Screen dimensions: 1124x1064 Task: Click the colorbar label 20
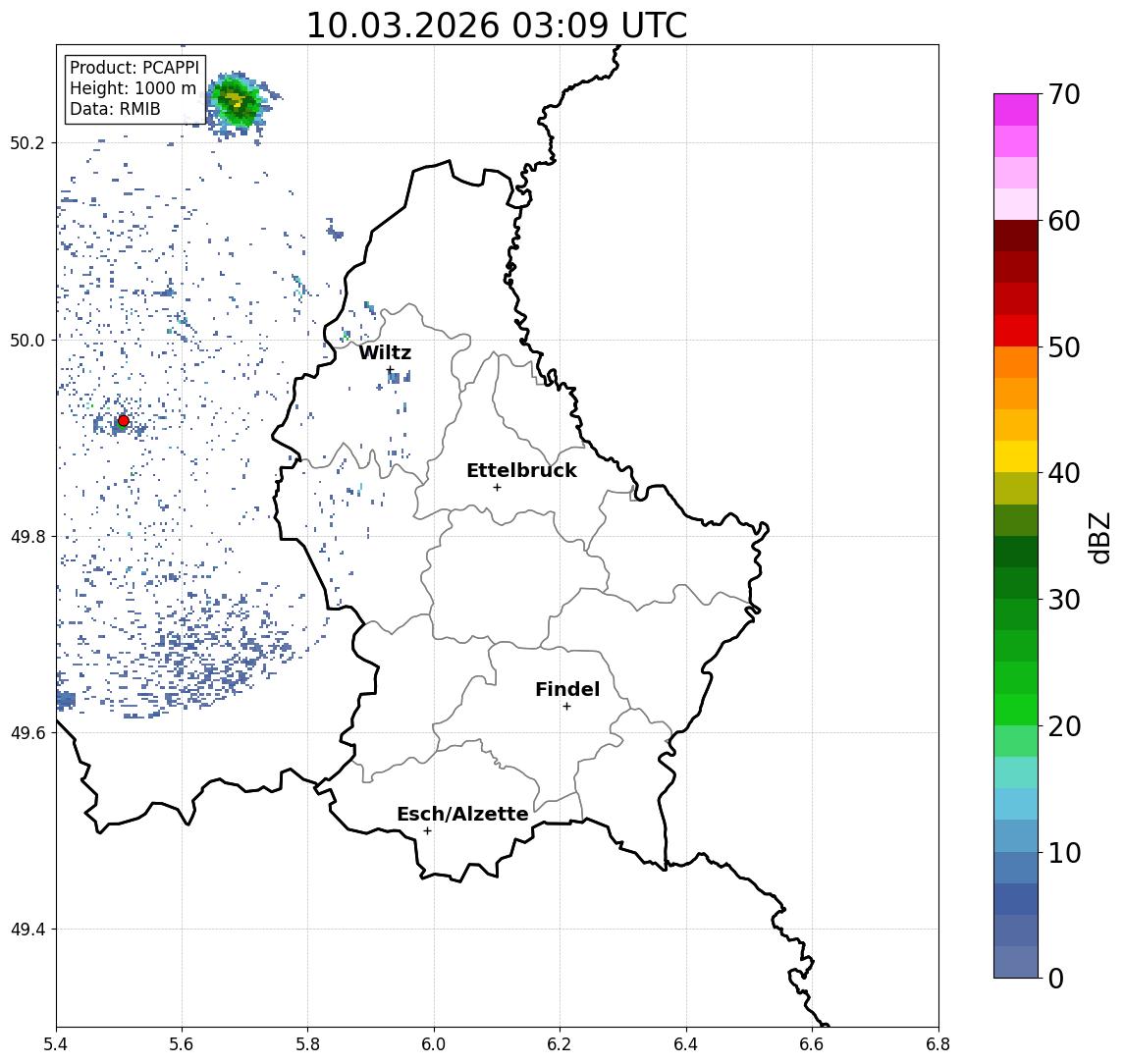[1064, 725]
